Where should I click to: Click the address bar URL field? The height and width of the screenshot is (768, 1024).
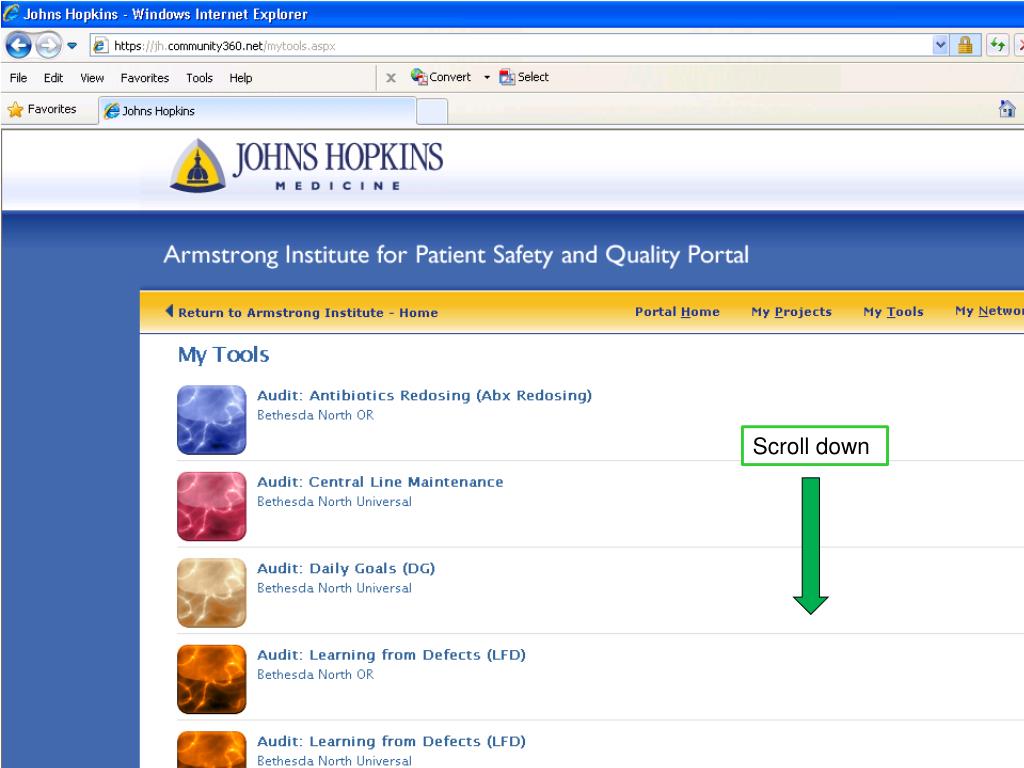pos(509,46)
